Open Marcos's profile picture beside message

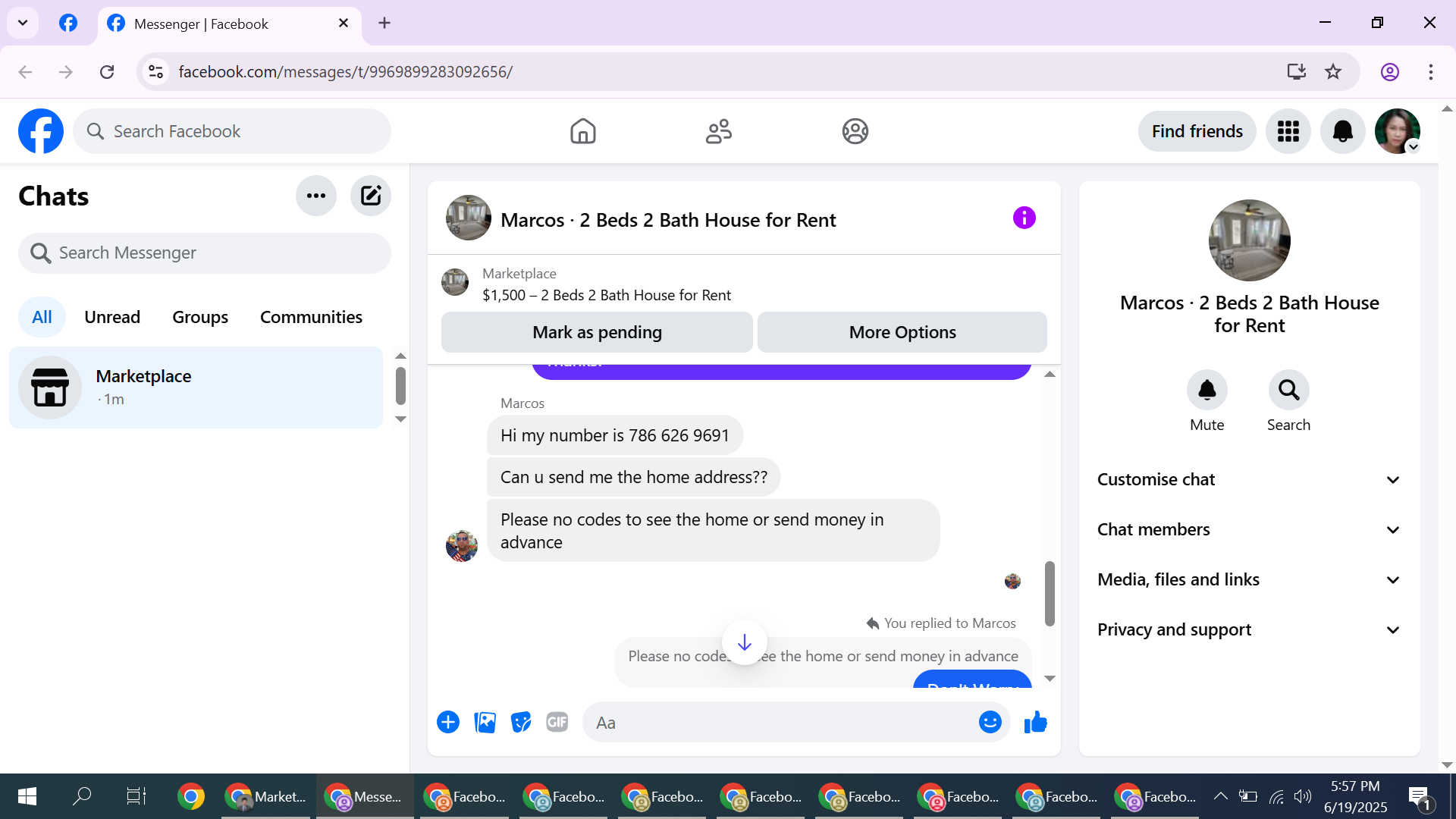tap(462, 546)
